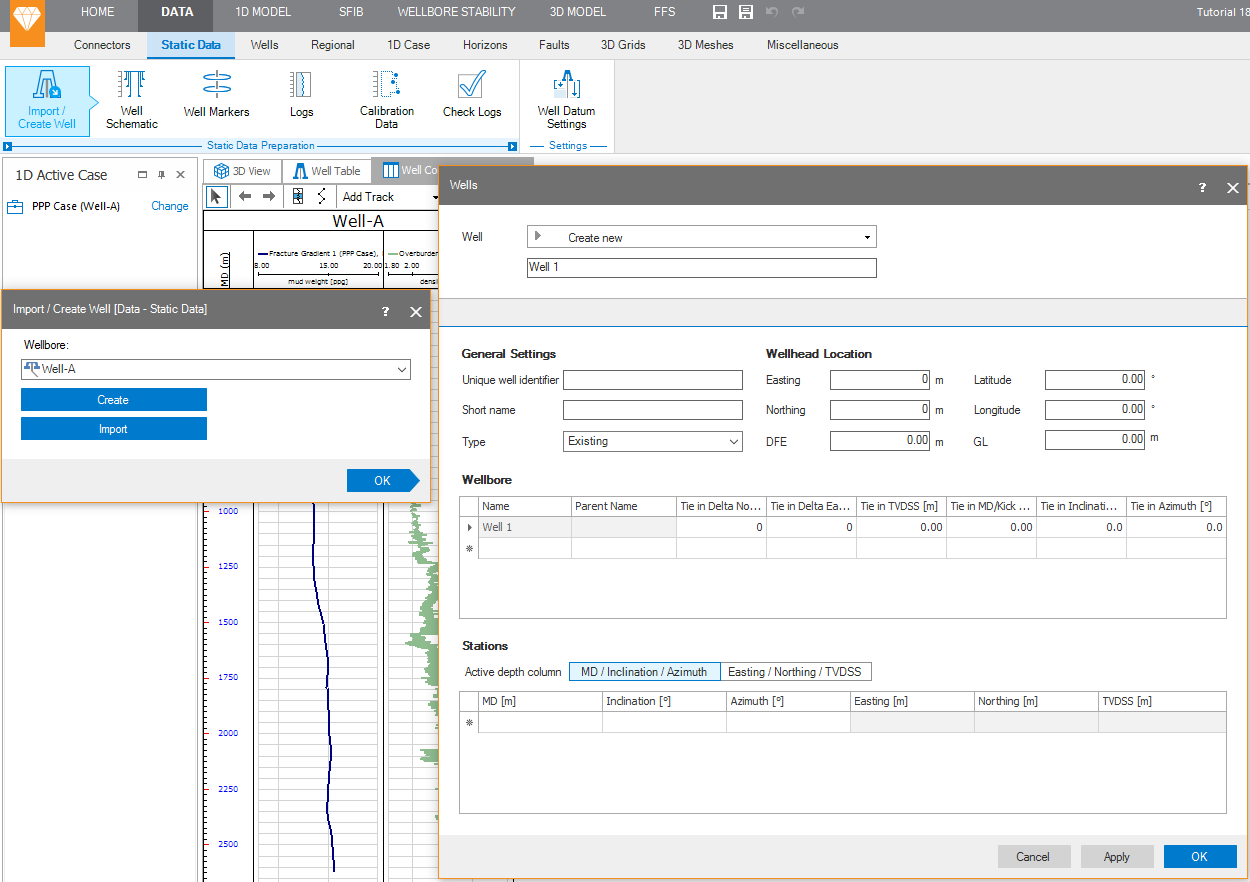
Task: Switch to the Wellbore Stability tab
Action: coord(456,12)
